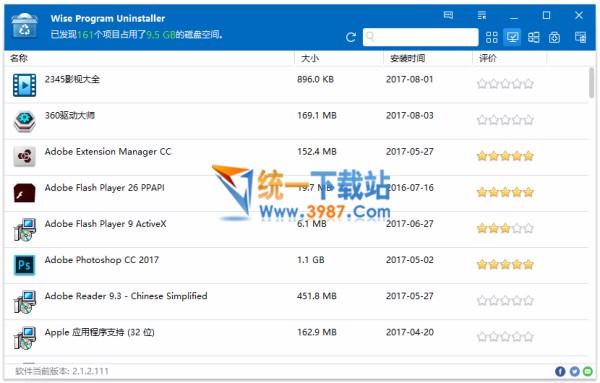Select the 360驱动大师 program name

click(x=70, y=115)
